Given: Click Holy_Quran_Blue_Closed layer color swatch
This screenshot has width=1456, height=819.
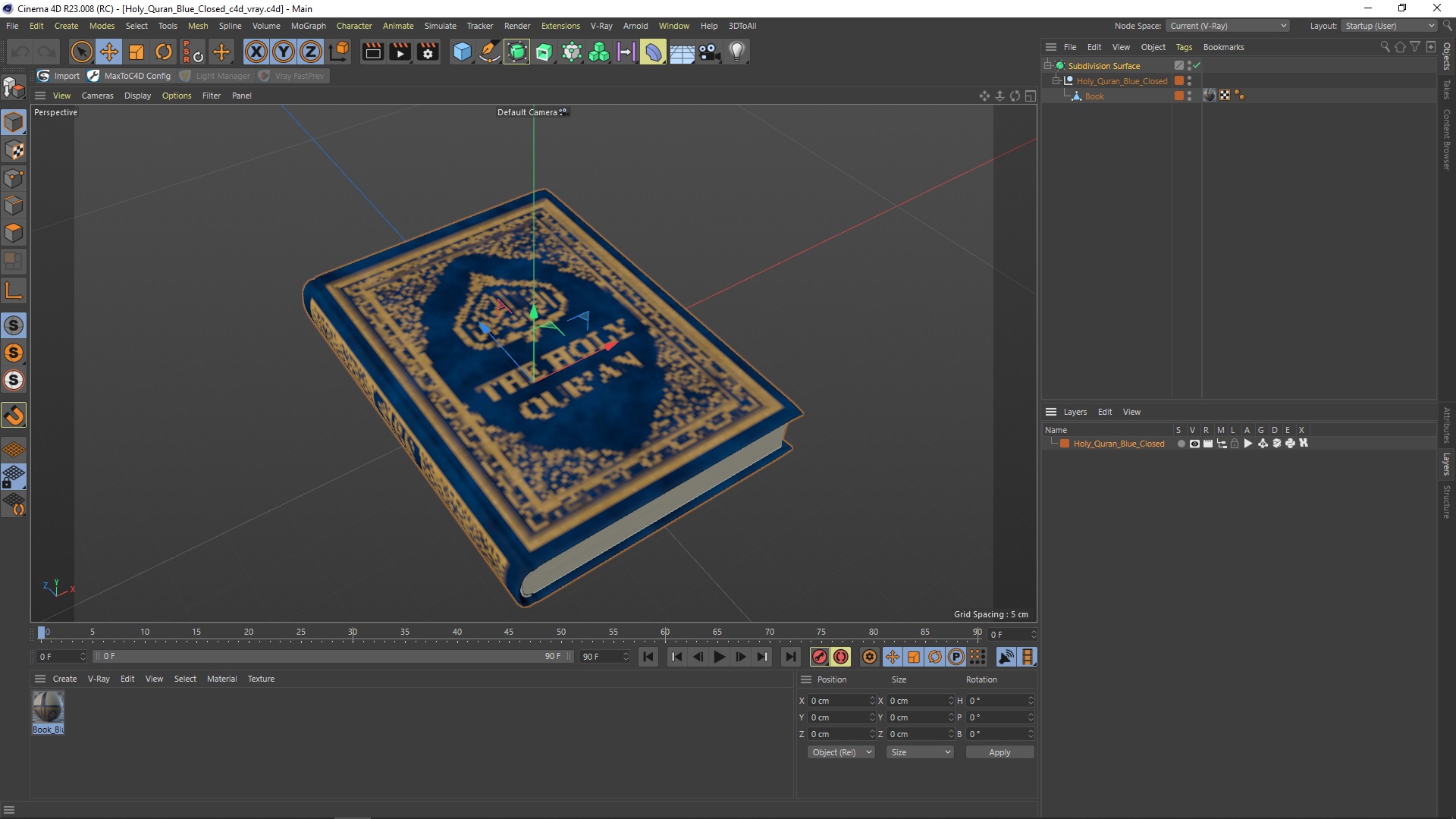Looking at the screenshot, I should 1065,444.
